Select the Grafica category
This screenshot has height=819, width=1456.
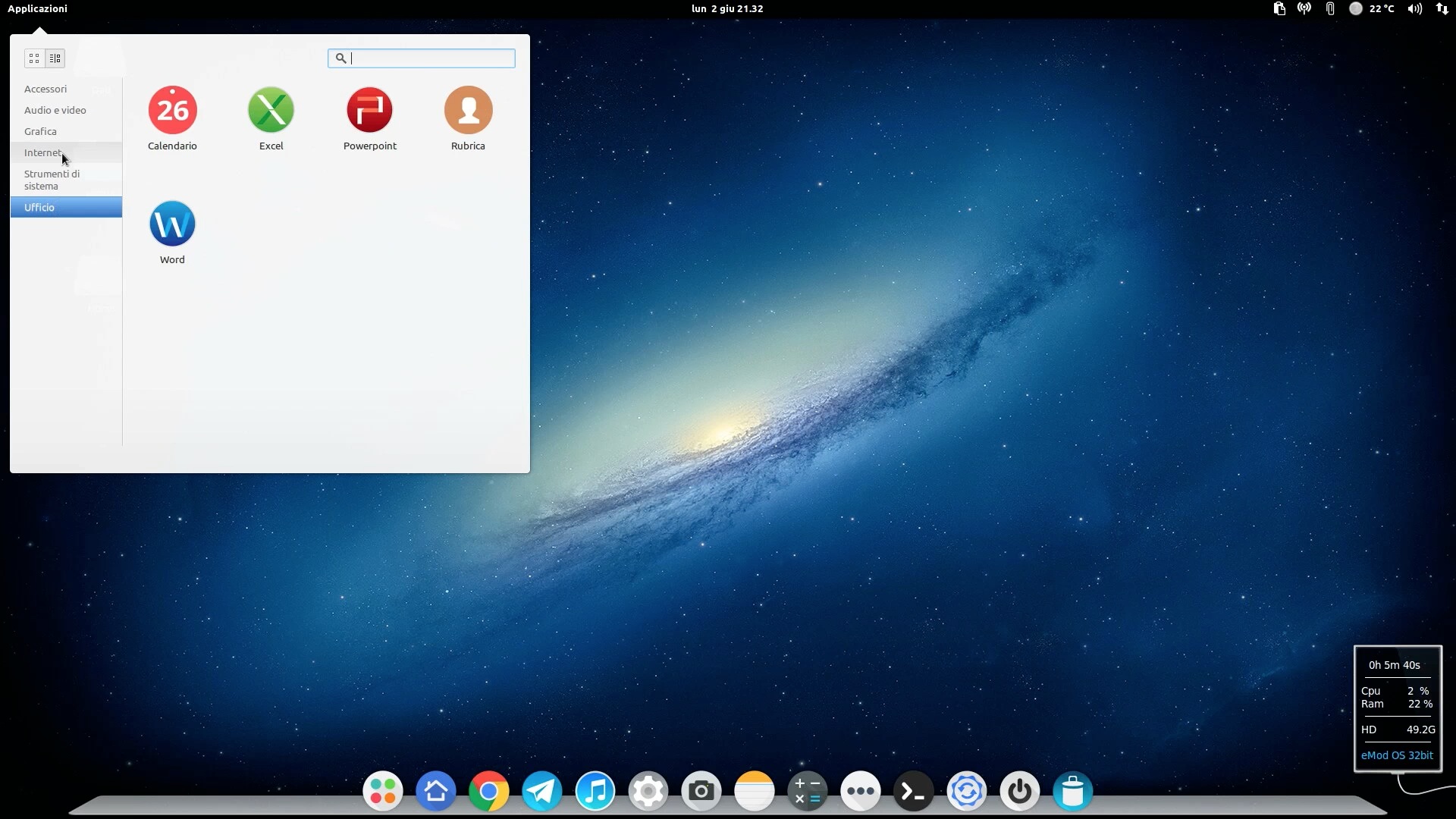coord(66,131)
